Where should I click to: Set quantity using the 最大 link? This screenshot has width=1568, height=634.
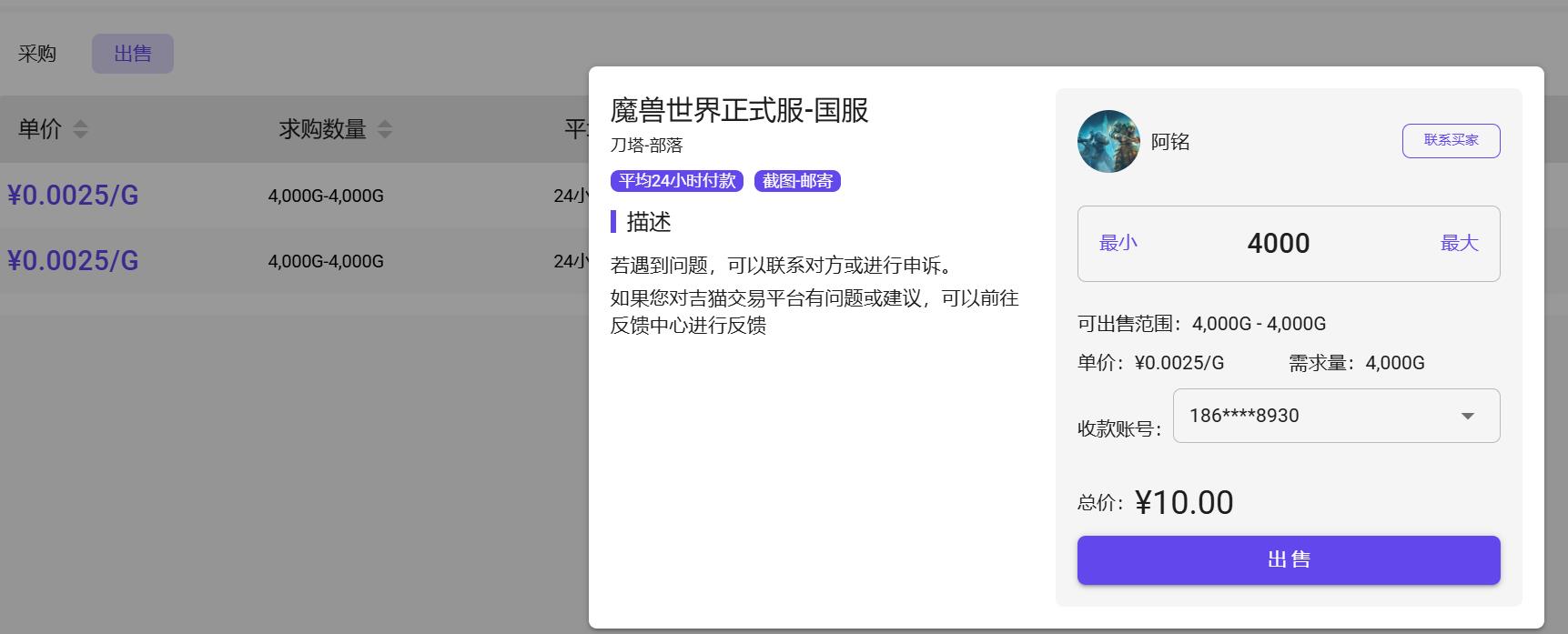point(1459,243)
